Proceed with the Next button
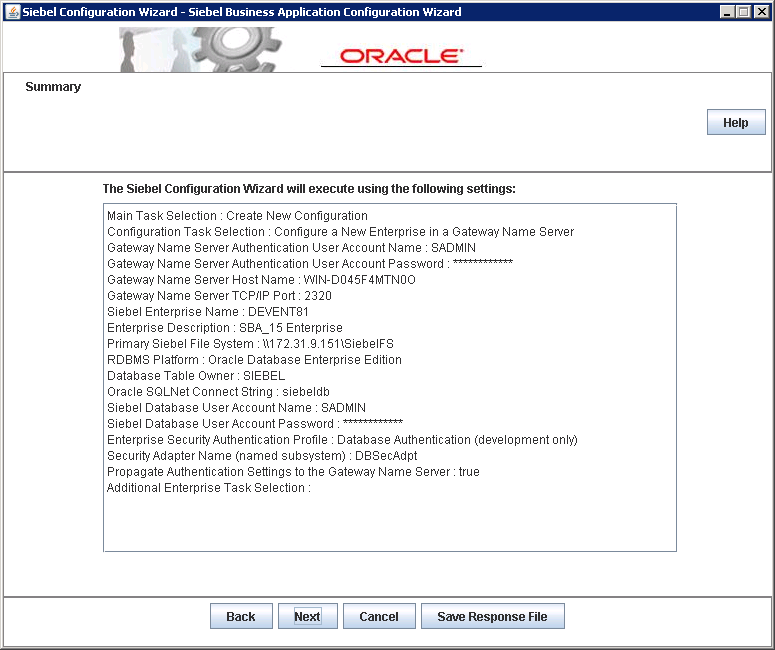Screen dimensions: 775x650 point(307,616)
